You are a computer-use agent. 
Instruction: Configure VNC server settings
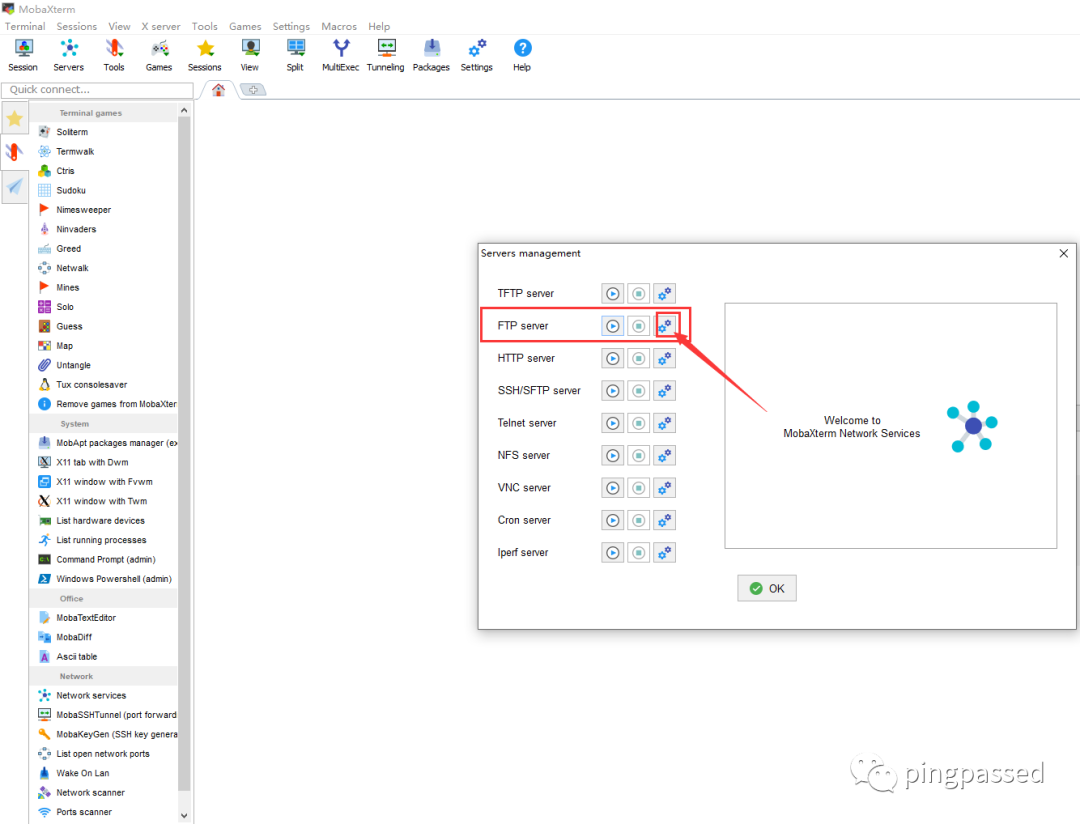tap(665, 488)
